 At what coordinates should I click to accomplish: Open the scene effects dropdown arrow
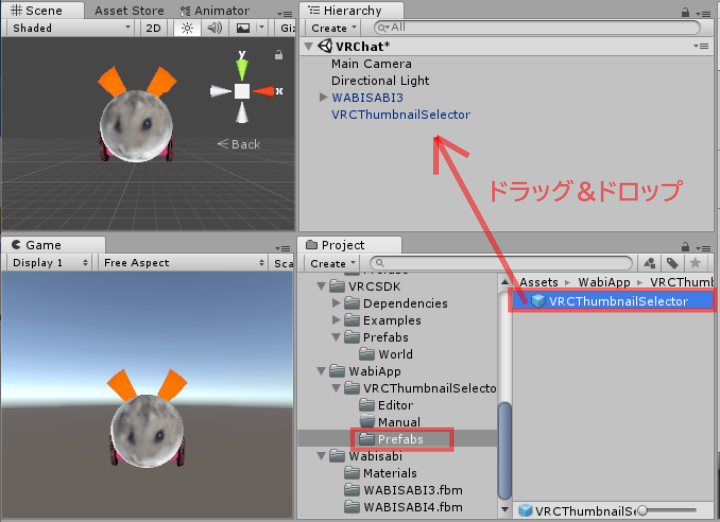coord(262,28)
